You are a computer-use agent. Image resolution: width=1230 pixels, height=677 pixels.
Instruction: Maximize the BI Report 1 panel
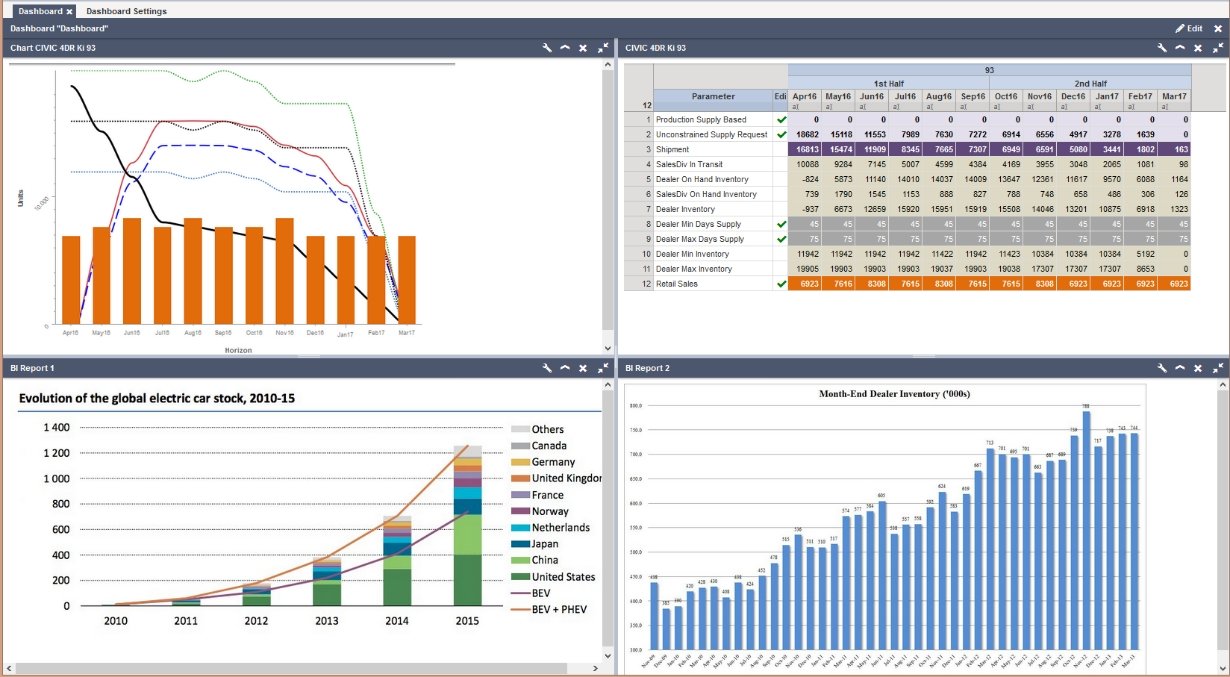[x=603, y=368]
